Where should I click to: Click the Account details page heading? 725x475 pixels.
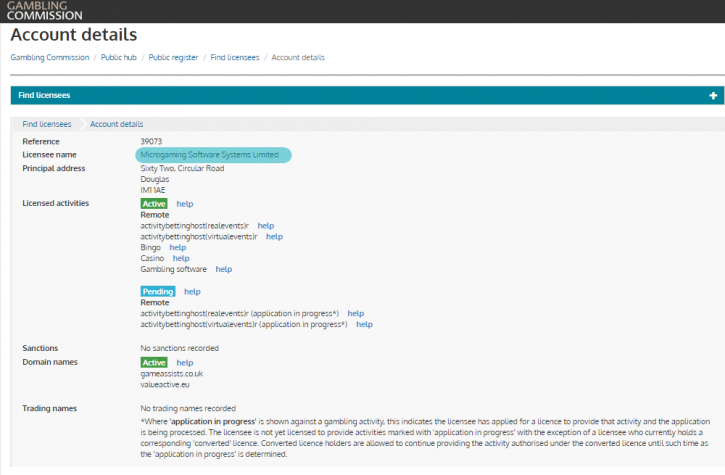[74, 35]
